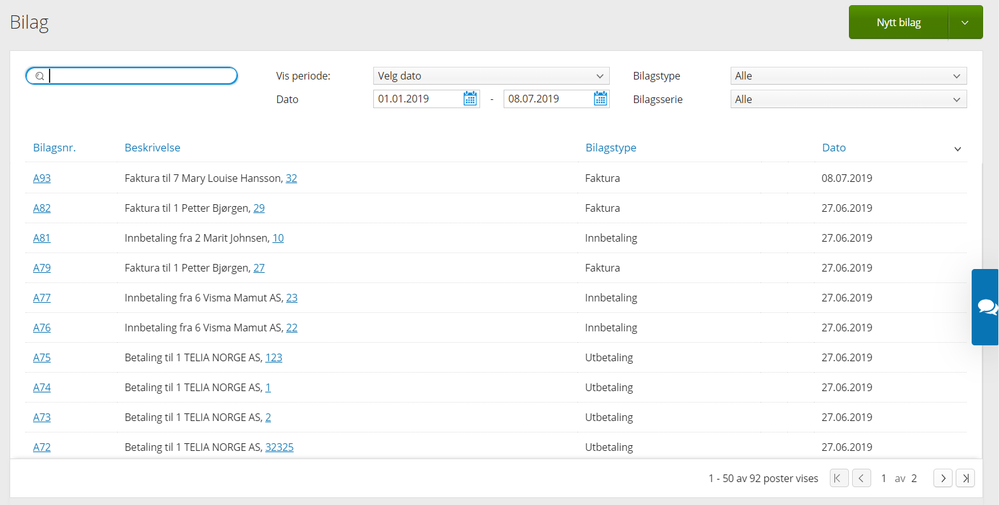Click the current page number 1
Screen dimensions: 999x505
(884, 478)
